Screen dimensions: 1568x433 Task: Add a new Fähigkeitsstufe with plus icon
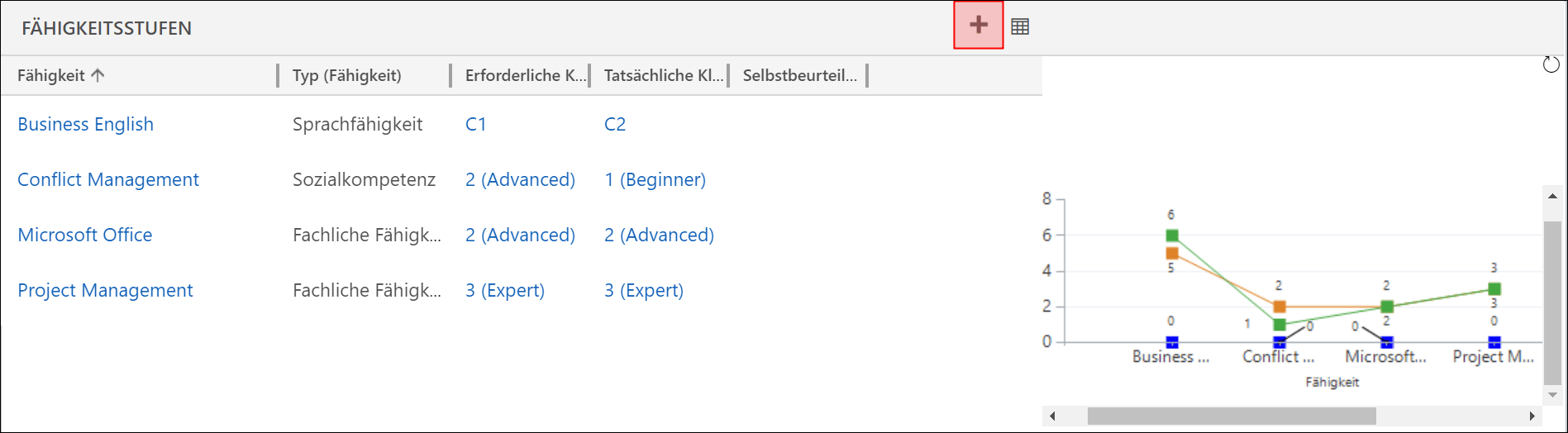coord(979,26)
